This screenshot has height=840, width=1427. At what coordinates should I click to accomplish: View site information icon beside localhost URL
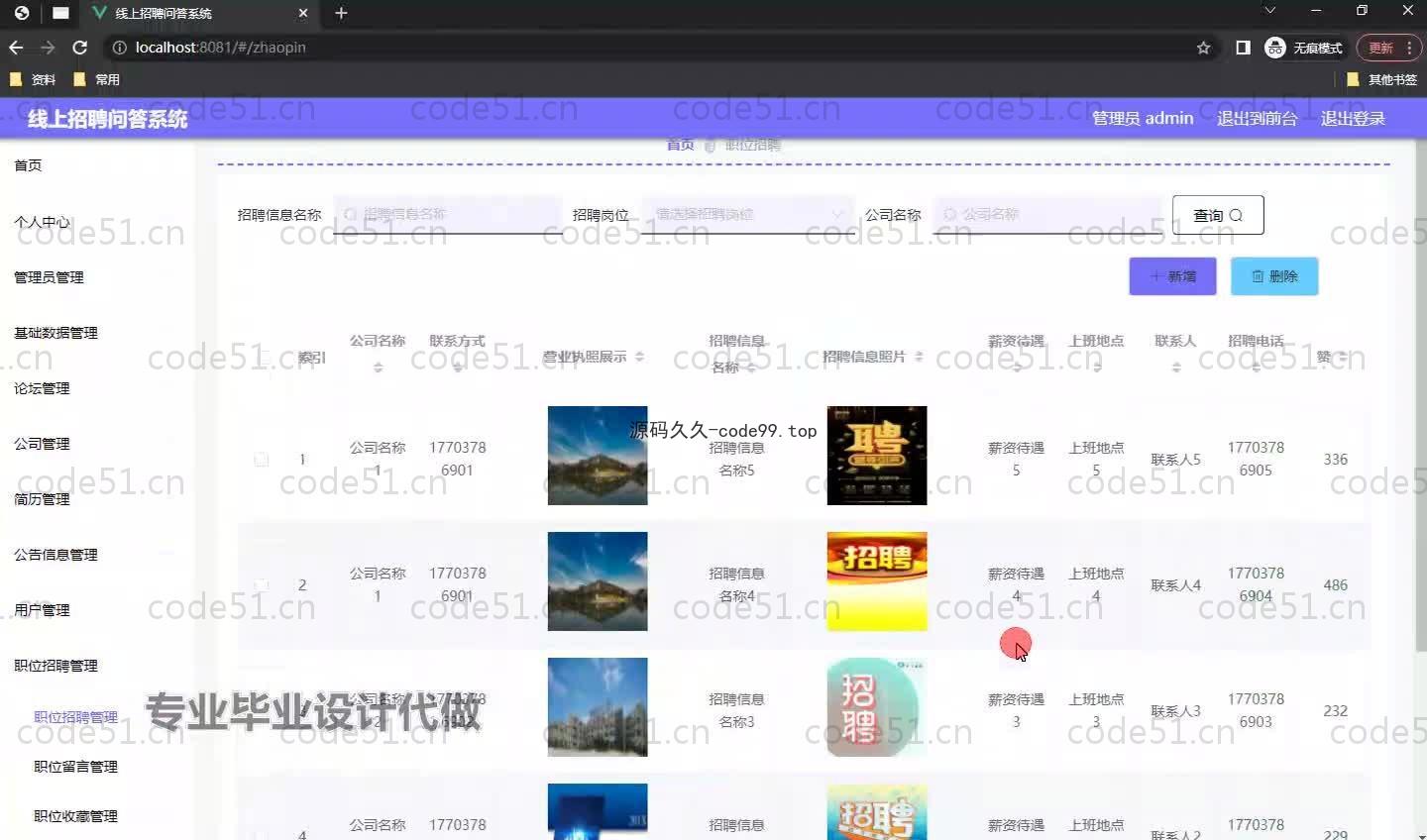[x=120, y=48]
